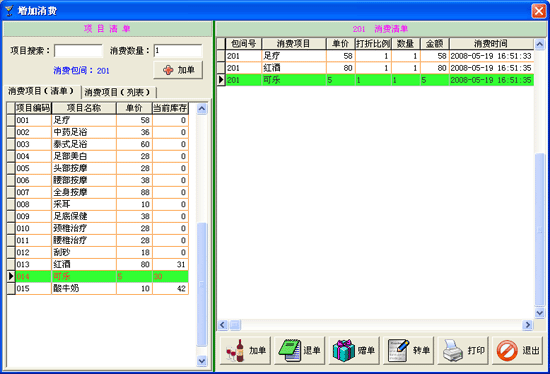
Task: Switch to 消费项目(列表) tab
Action: pyautogui.click(x=118, y=92)
